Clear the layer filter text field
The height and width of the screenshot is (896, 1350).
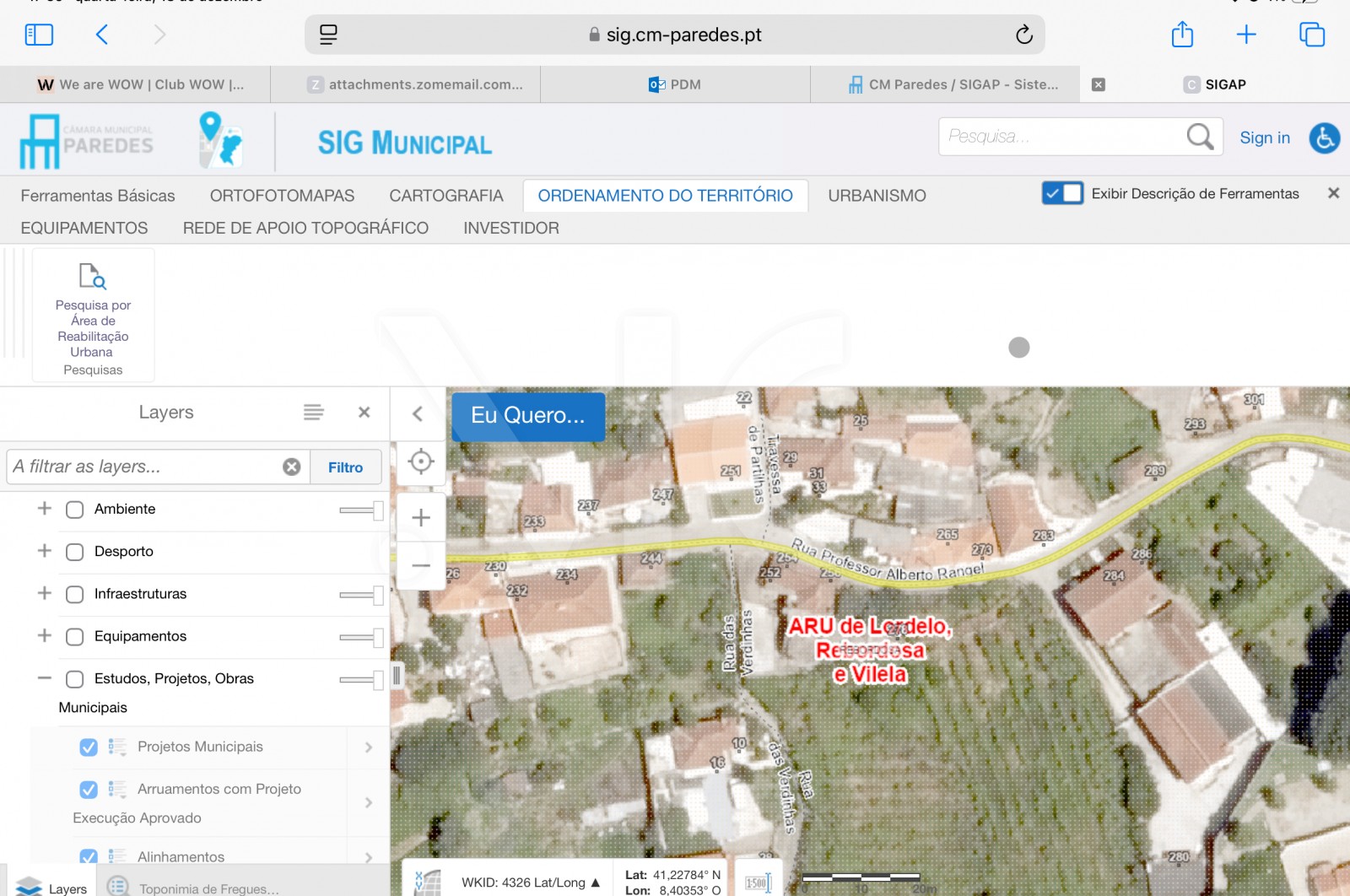[292, 467]
